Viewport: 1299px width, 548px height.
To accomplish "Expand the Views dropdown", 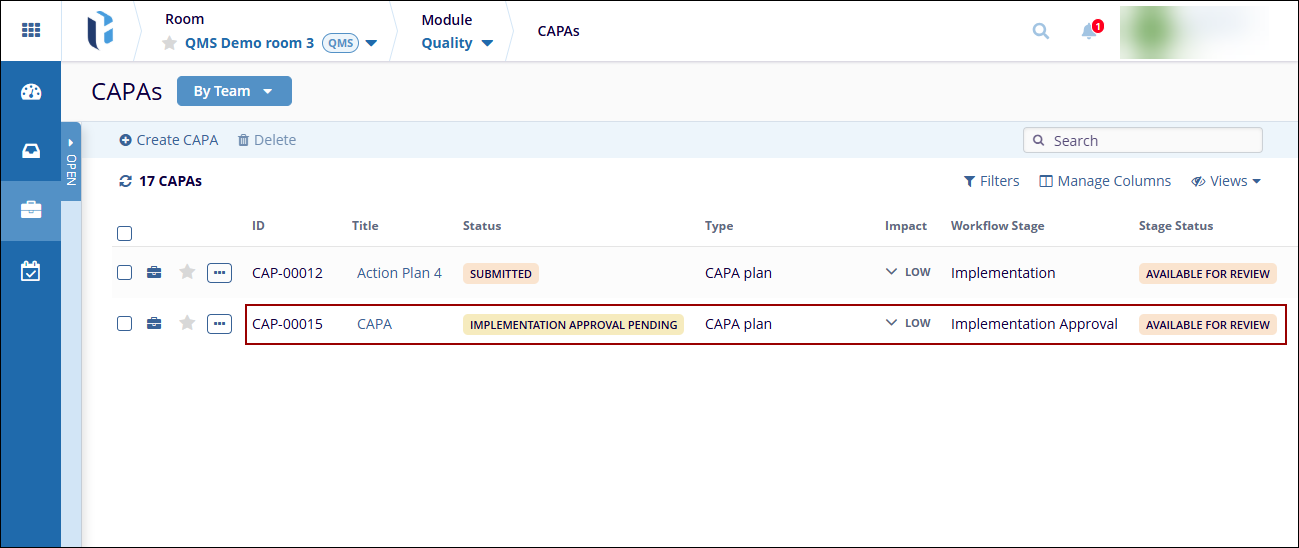I will [x=1226, y=181].
